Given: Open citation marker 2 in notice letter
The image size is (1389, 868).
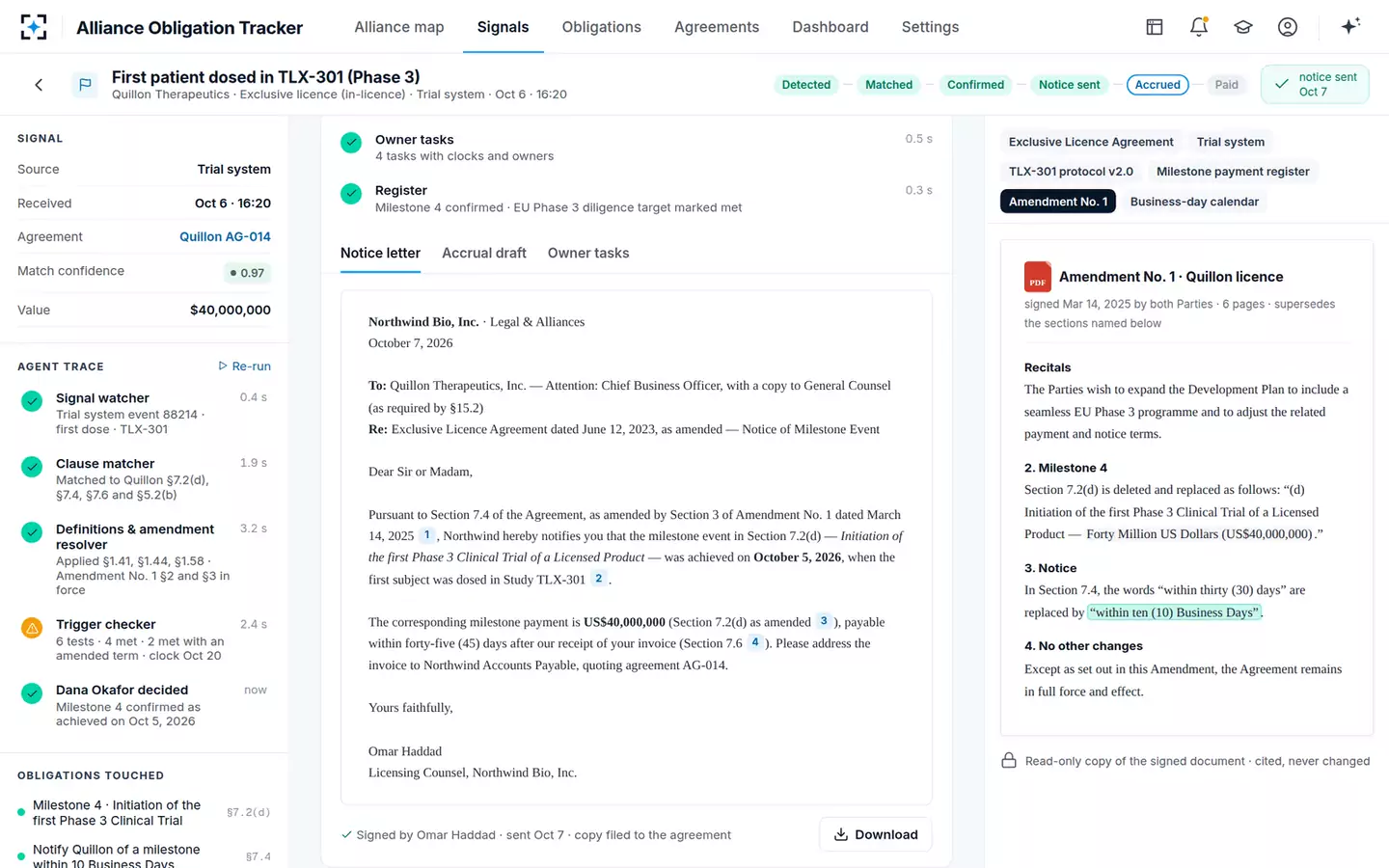Looking at the screenshot, I should click(599, 579).
